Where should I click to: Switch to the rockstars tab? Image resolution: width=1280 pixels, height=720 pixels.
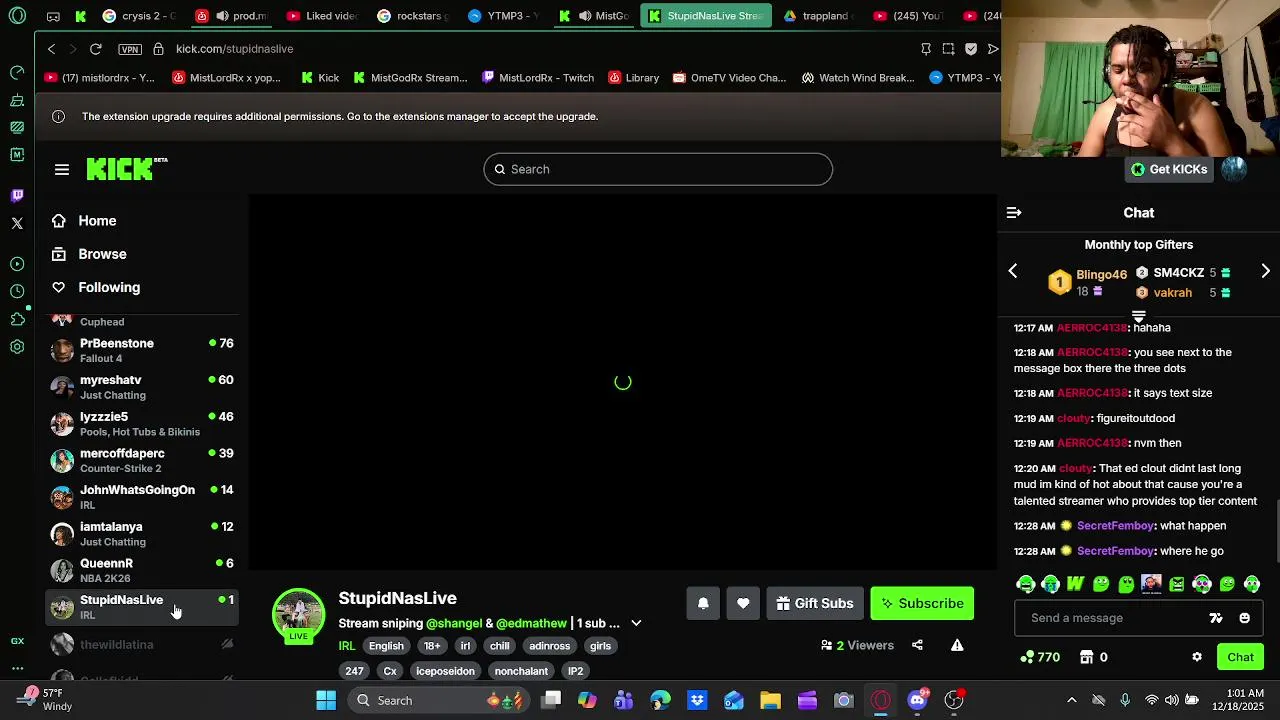(413, 16)
